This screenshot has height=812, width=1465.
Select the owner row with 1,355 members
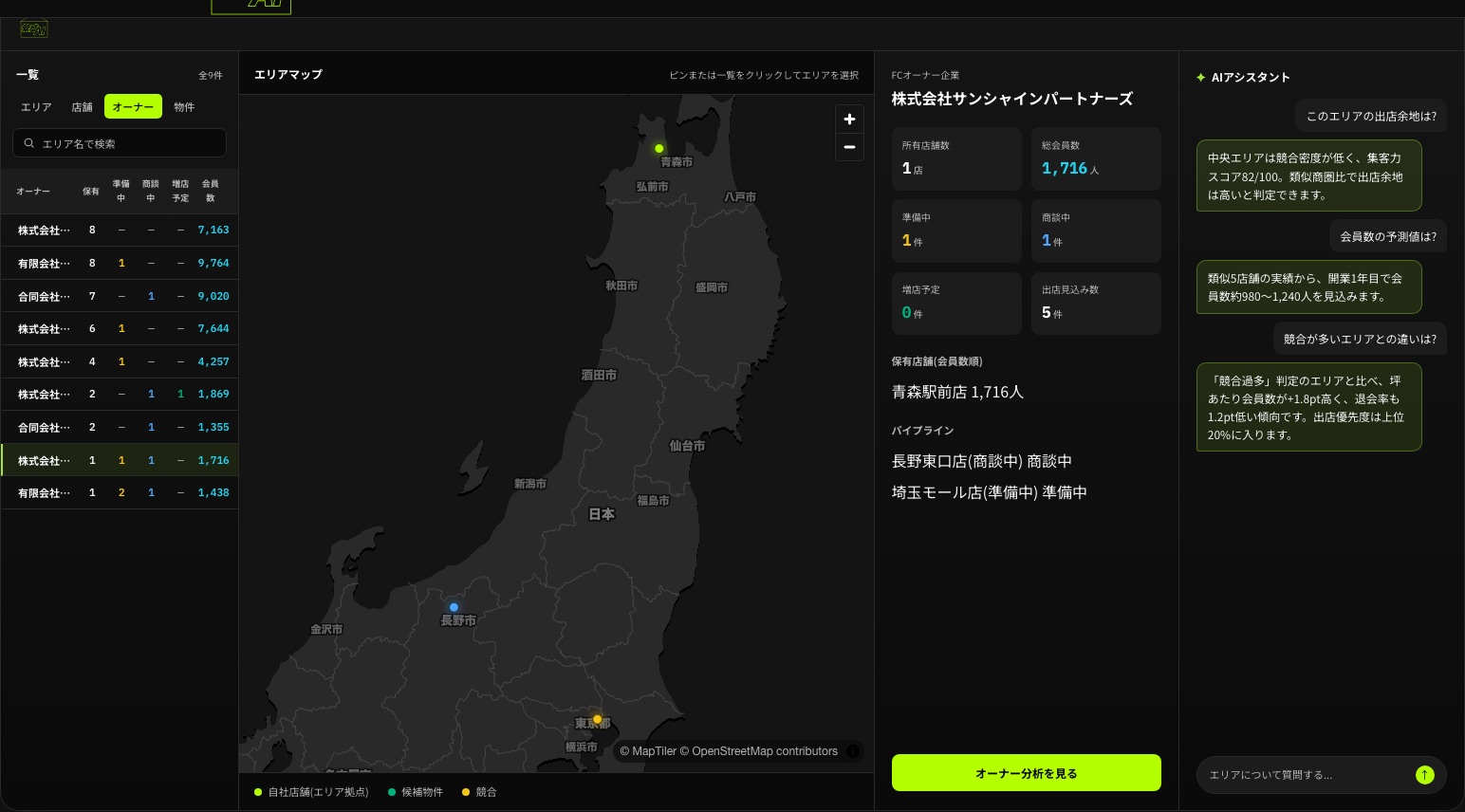pos(120,428)
